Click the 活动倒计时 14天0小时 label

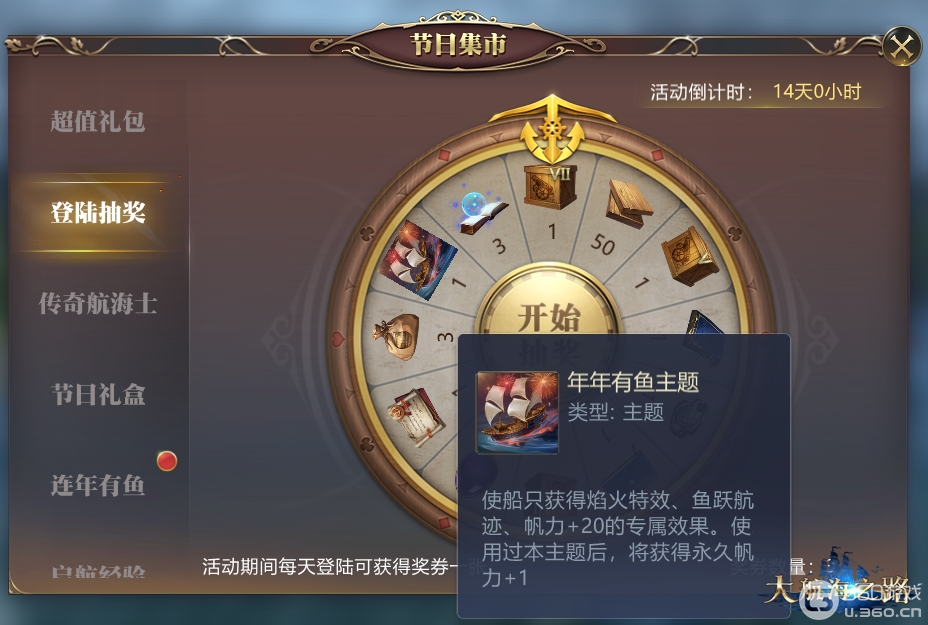click(x=756, y=92)
